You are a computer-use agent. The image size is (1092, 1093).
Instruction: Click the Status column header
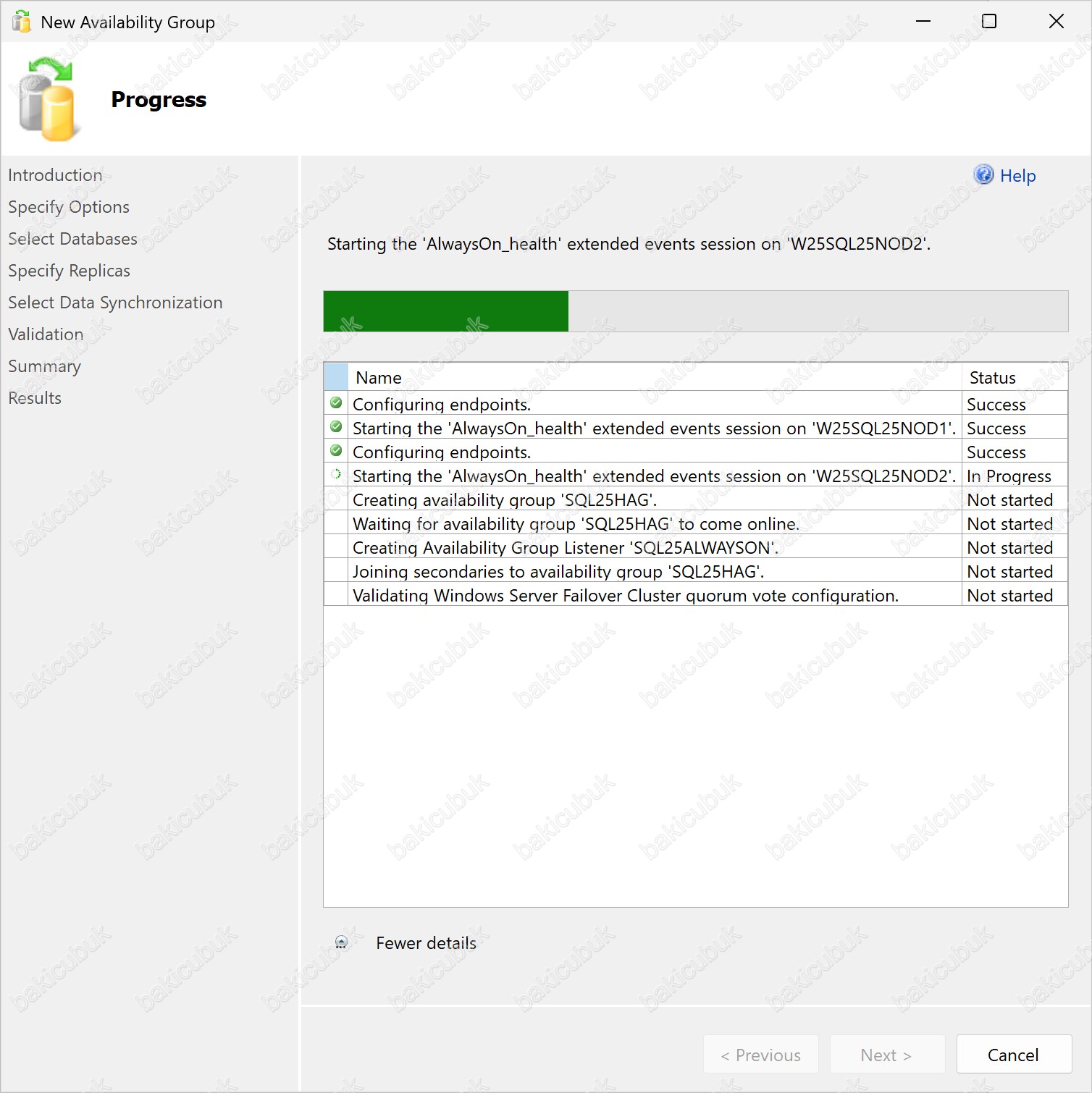coord(992,378)
